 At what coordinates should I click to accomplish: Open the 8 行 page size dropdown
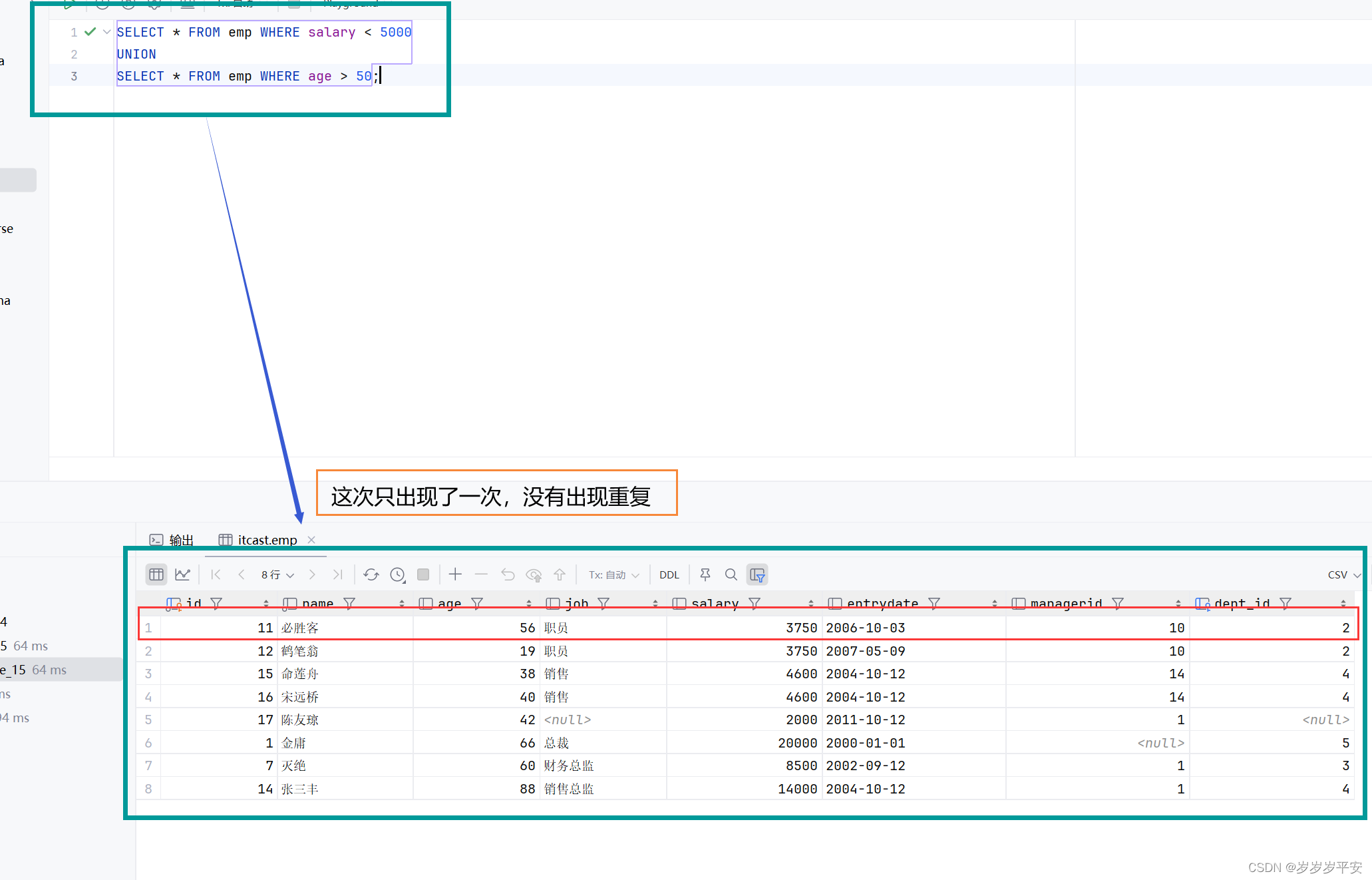tap(277, 574)
